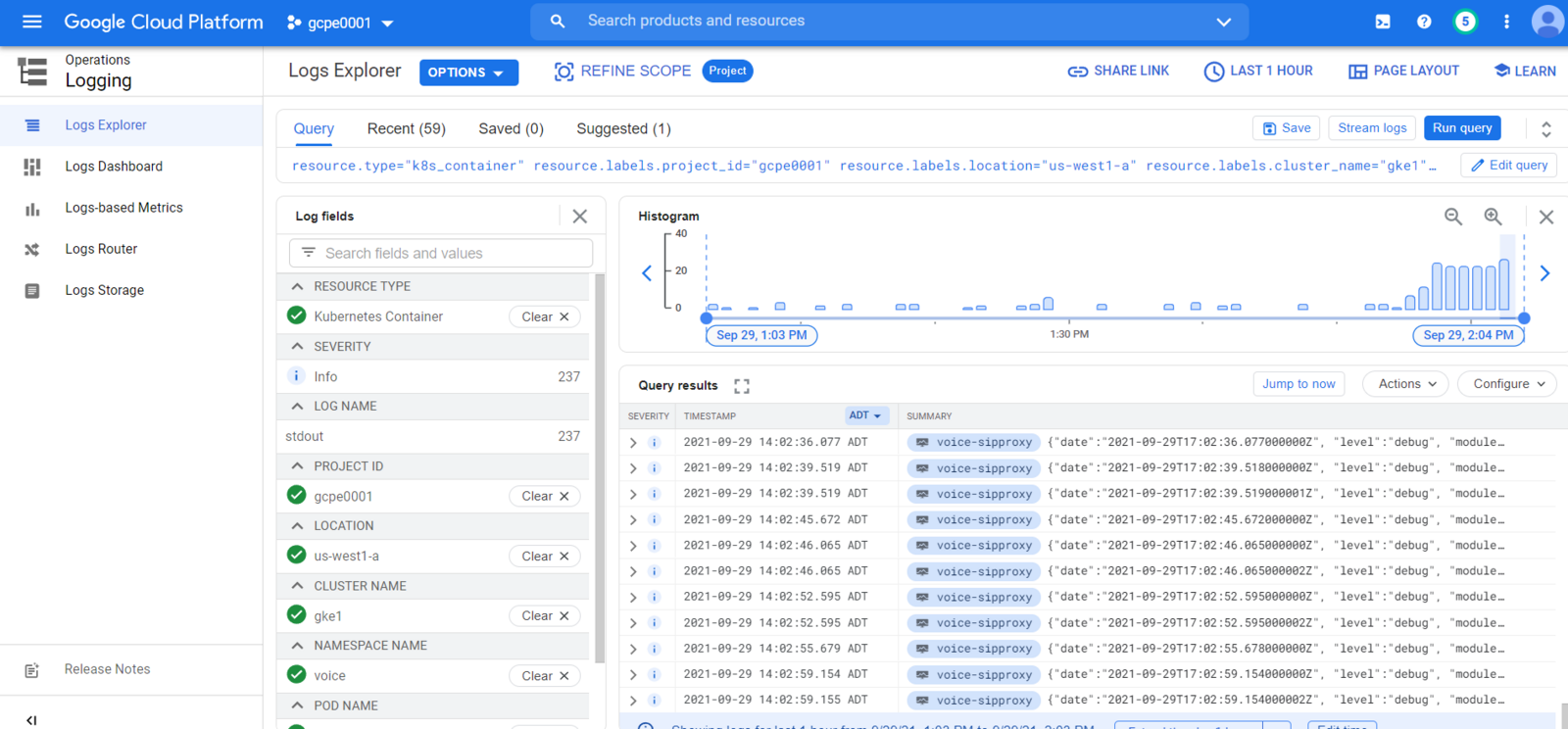Clear the gke1 cluster filter
Screen dimensions: 1568x729
[545, 615]
